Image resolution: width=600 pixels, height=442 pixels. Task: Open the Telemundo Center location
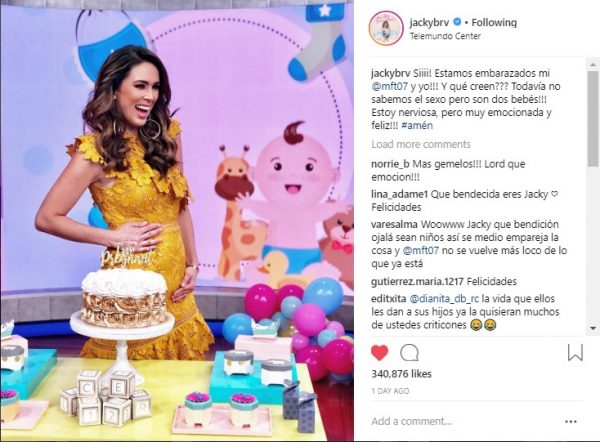pos(445,36)
